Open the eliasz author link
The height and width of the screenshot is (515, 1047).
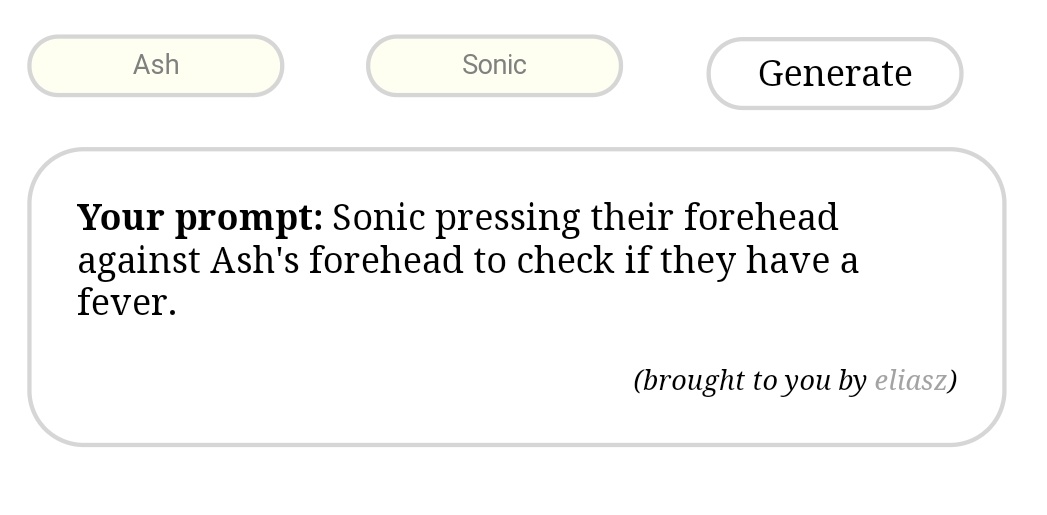(x=910, y=381)
